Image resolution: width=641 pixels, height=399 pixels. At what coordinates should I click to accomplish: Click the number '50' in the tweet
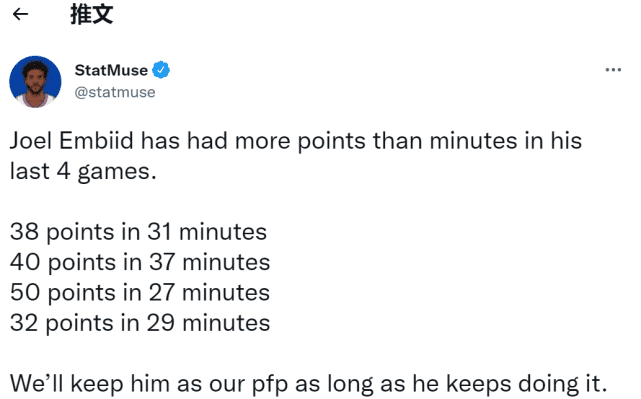pyautogui.click(x=25, y=292)
